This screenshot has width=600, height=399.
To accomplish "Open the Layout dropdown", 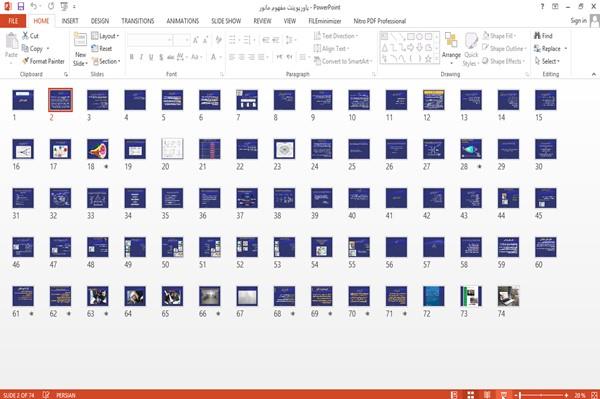I will (105, 36).
